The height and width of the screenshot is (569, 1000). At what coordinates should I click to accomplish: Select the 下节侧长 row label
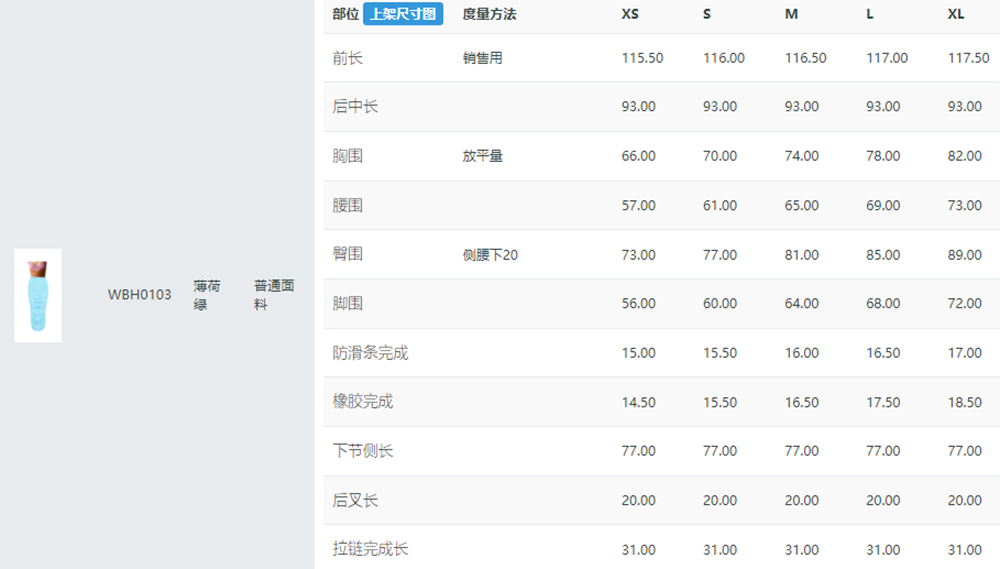[363, 451]
